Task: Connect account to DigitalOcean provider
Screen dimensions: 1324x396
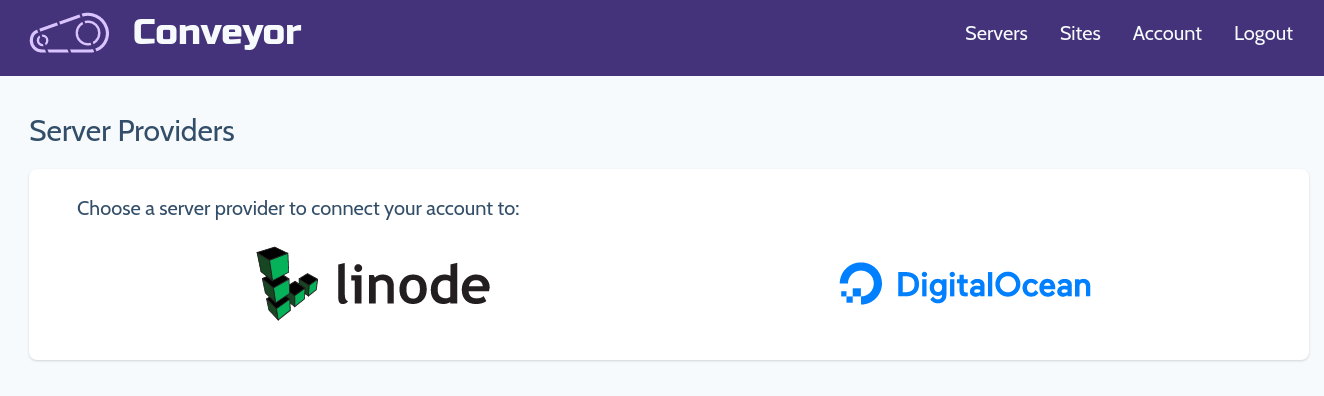Action: click(965, 285)
